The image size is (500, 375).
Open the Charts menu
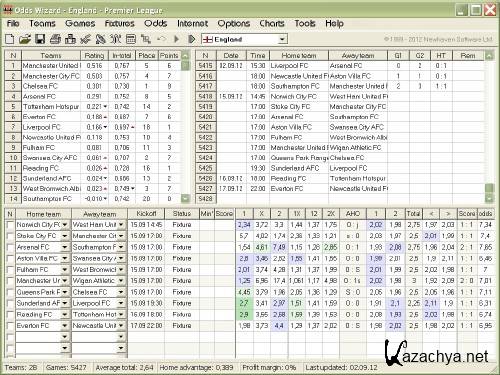tap(272, 24)
